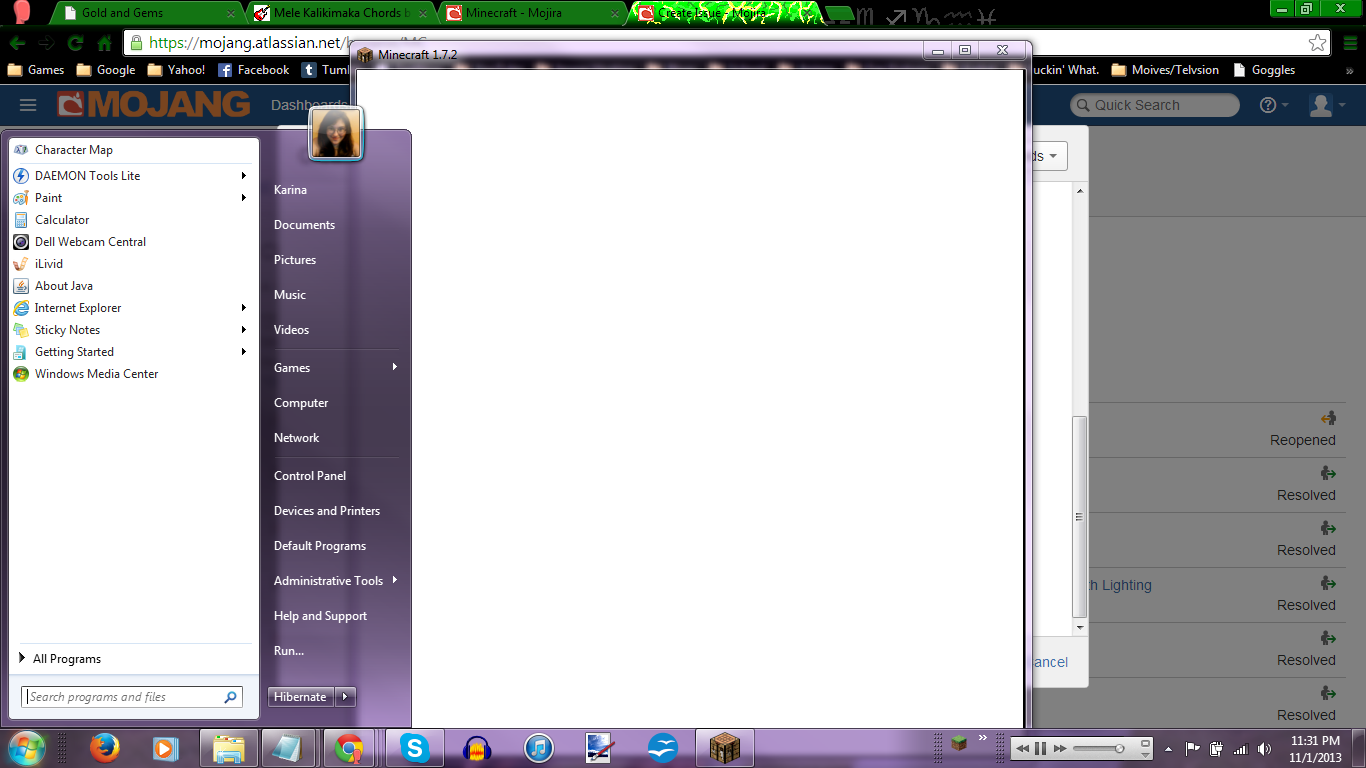Open Skype from the taskbar

click(415, 748)
